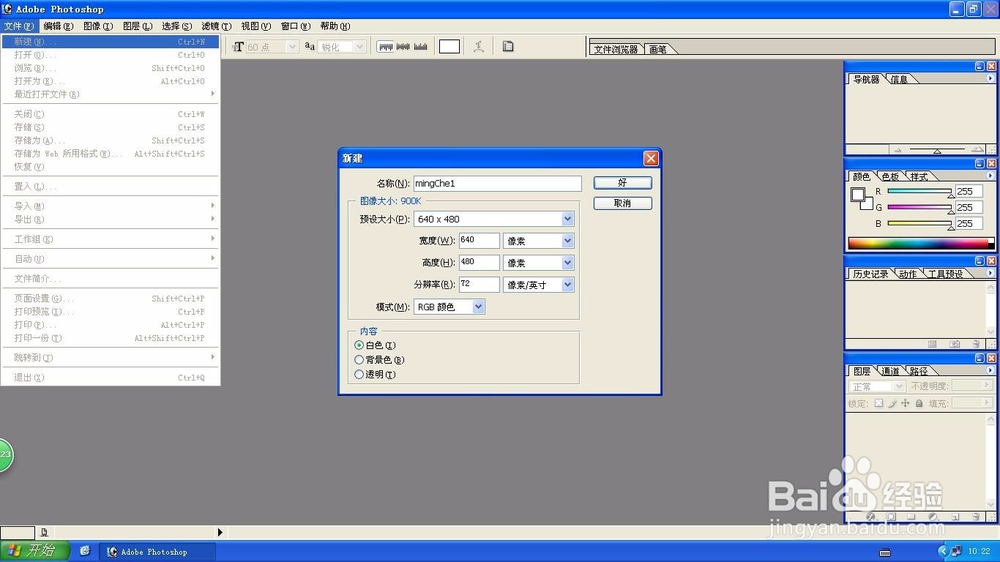Close the 新建 dialog with X

click(x=651, y=158)
